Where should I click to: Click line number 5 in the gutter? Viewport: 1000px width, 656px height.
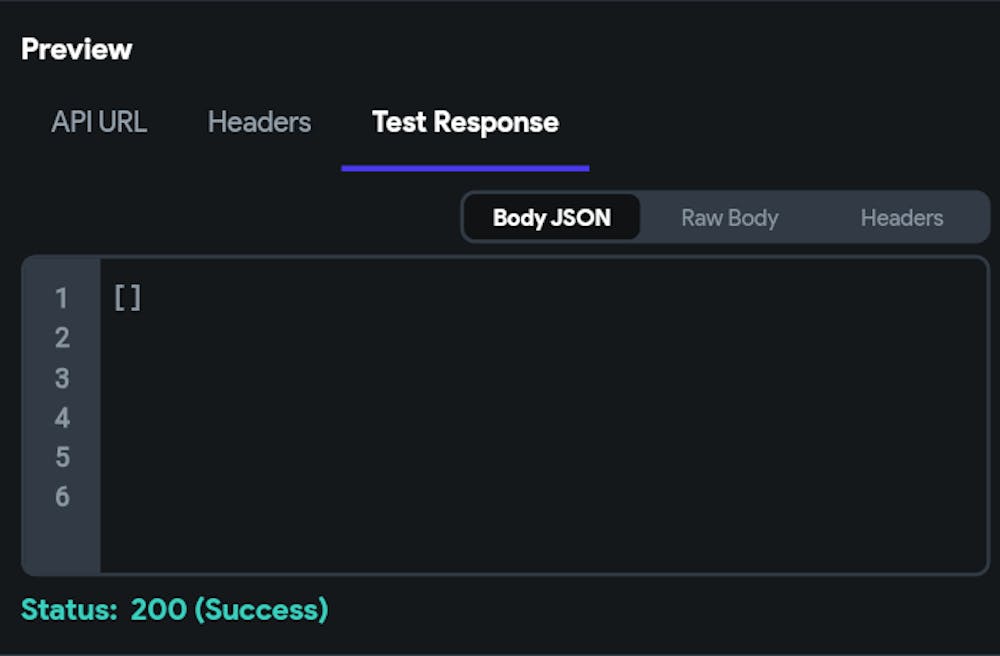[x=62, y=457]
